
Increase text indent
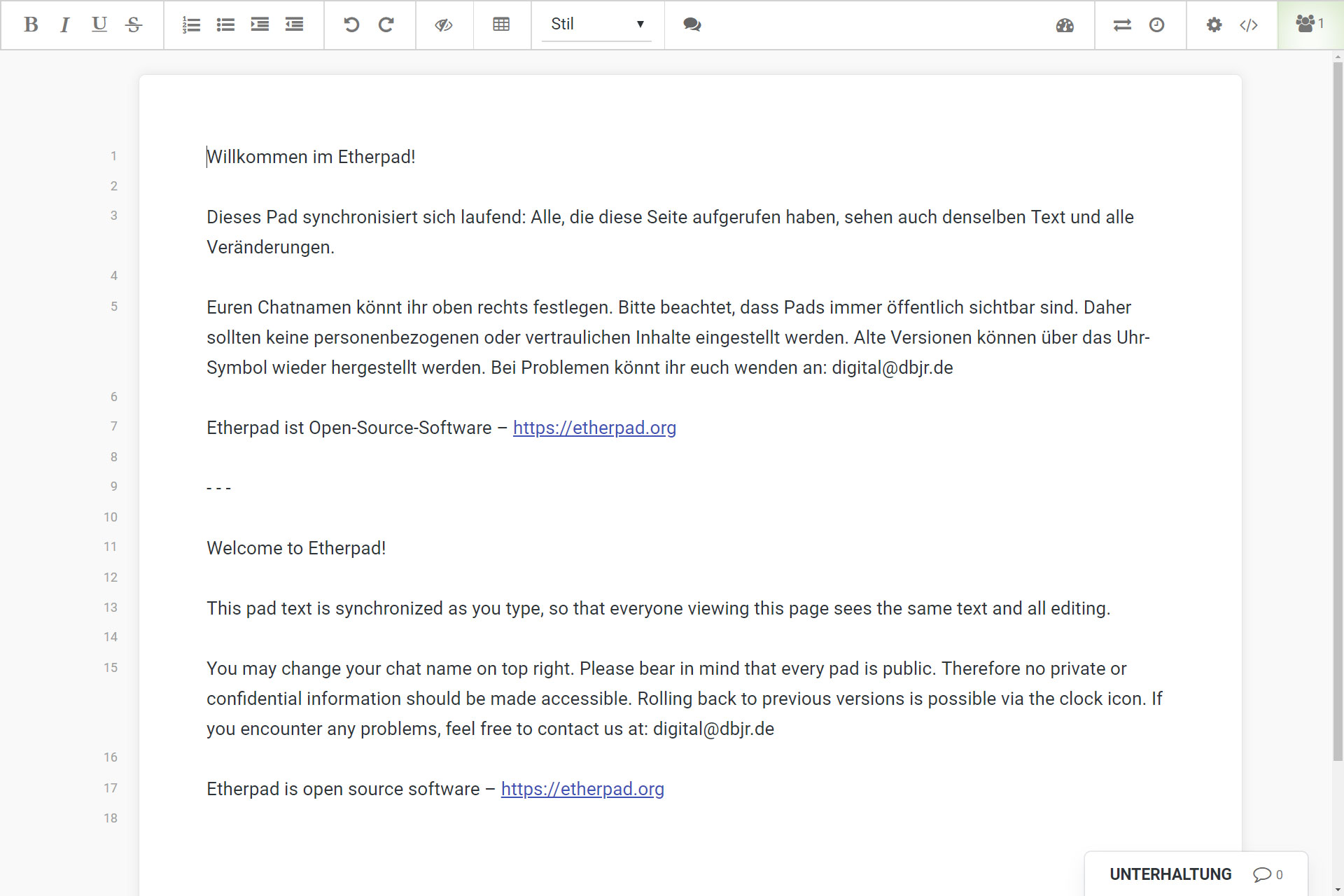click(x=260, y=24)
